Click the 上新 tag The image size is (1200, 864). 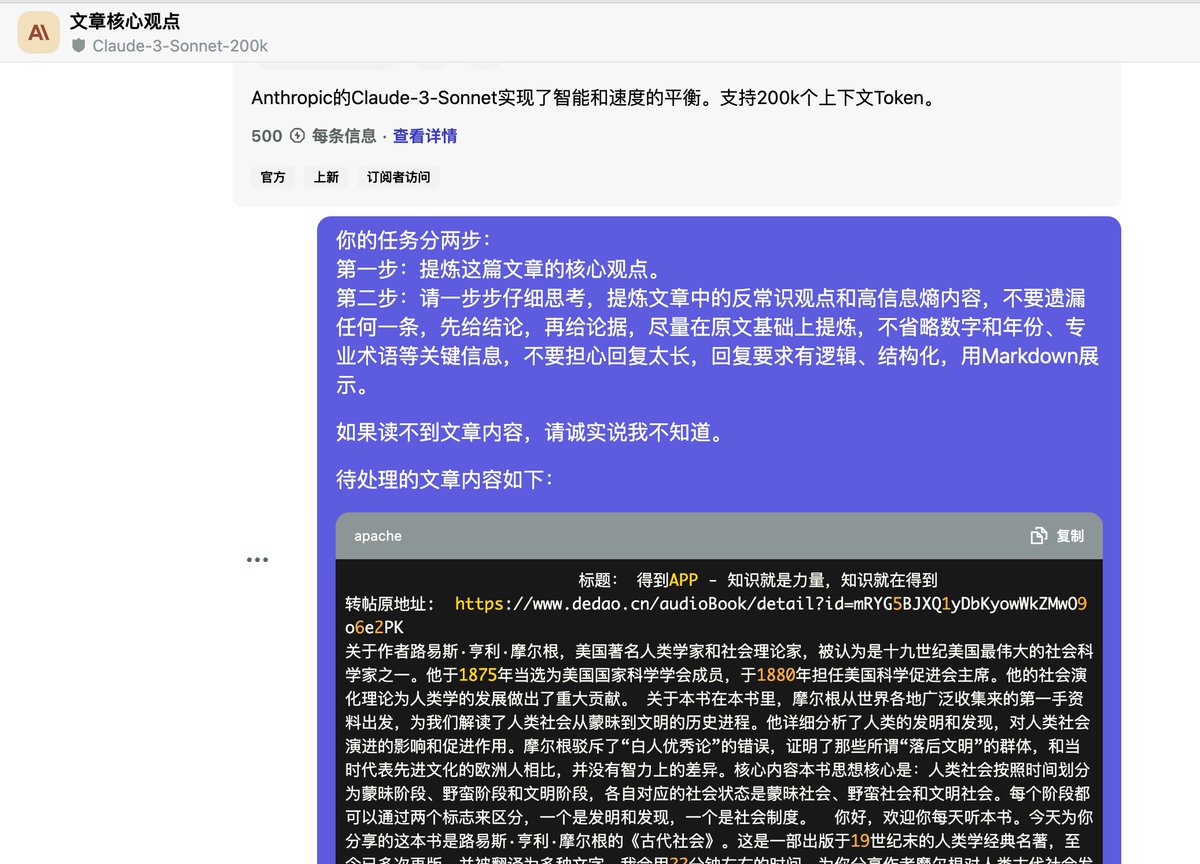pyautogui.click(x=326, y=177)
